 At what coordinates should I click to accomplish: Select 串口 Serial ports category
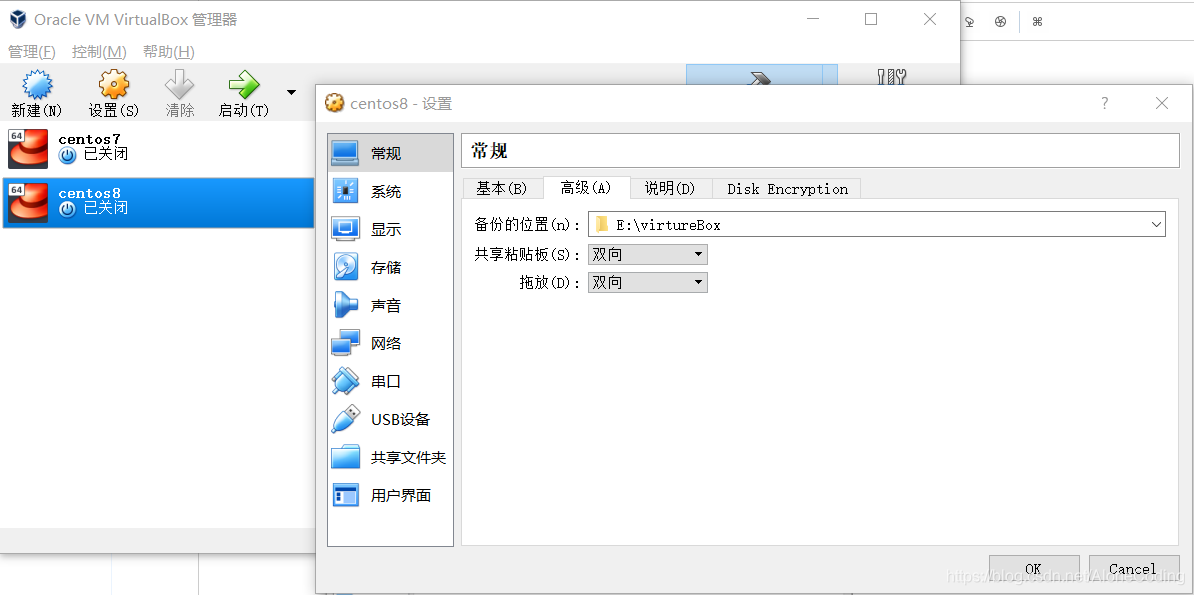(x=391, y=382)
